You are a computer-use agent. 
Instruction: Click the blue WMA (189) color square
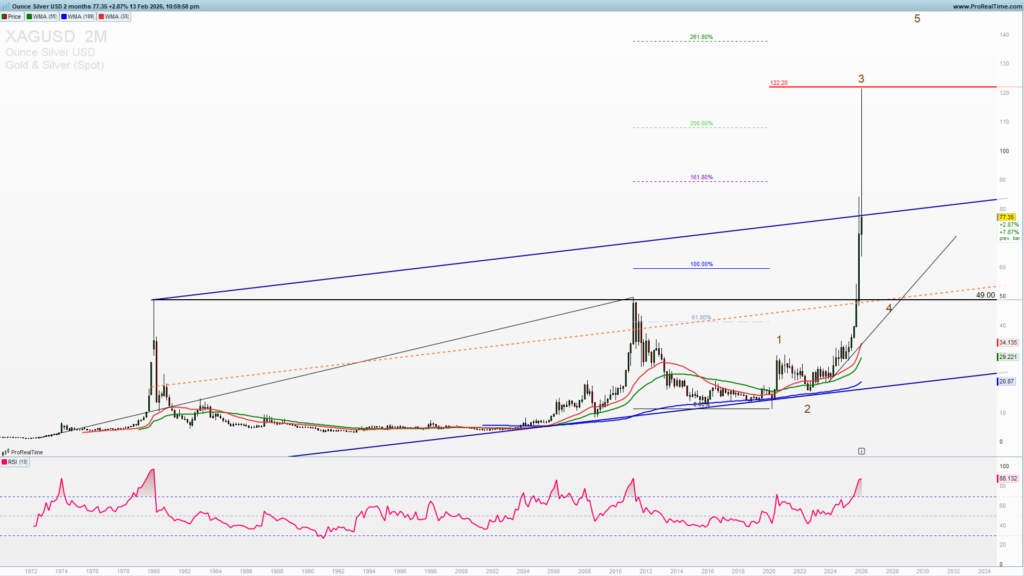pos(64,17)
